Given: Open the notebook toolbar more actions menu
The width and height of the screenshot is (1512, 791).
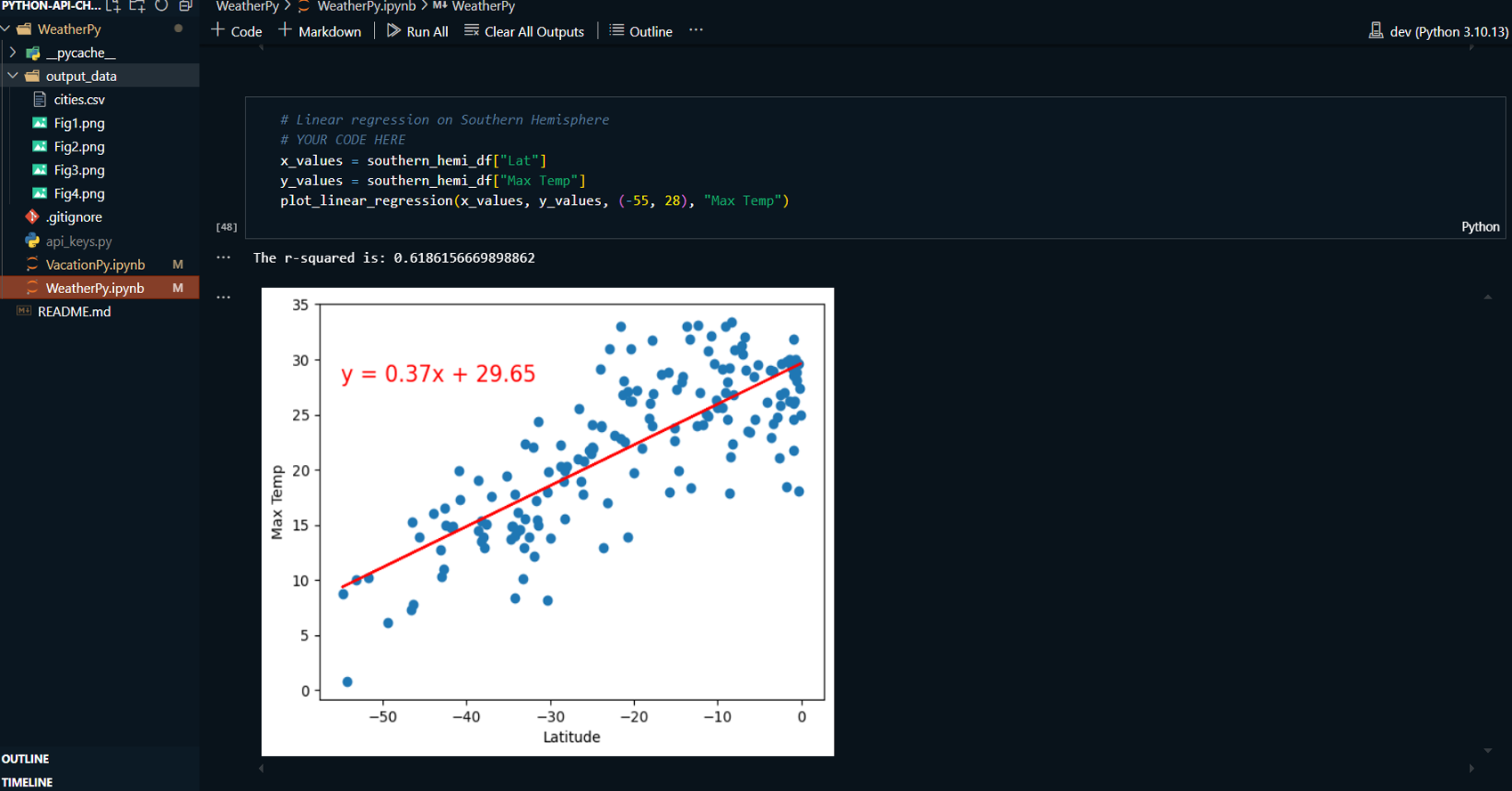Looking at the screenshot, I should point(696,30).
